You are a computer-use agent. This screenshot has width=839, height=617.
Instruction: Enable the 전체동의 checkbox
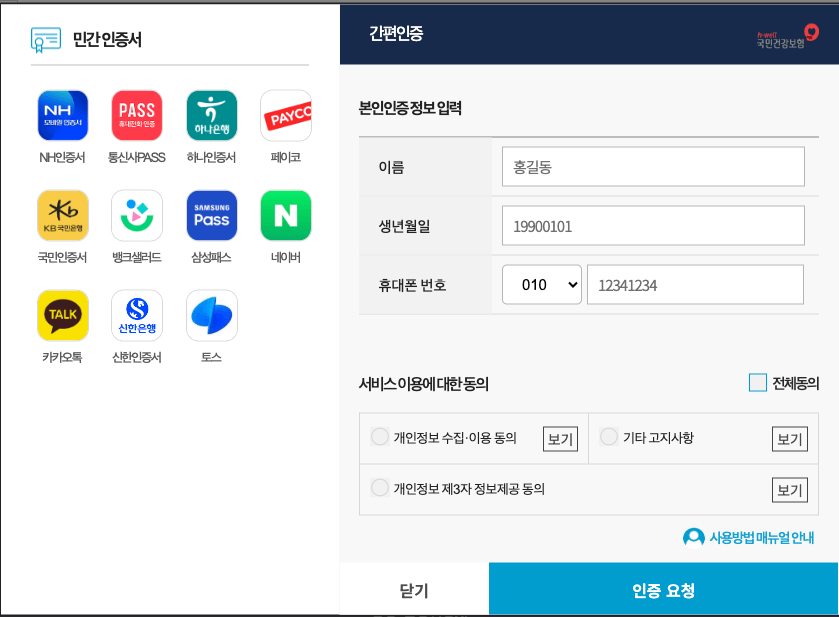tap(757, 381)
